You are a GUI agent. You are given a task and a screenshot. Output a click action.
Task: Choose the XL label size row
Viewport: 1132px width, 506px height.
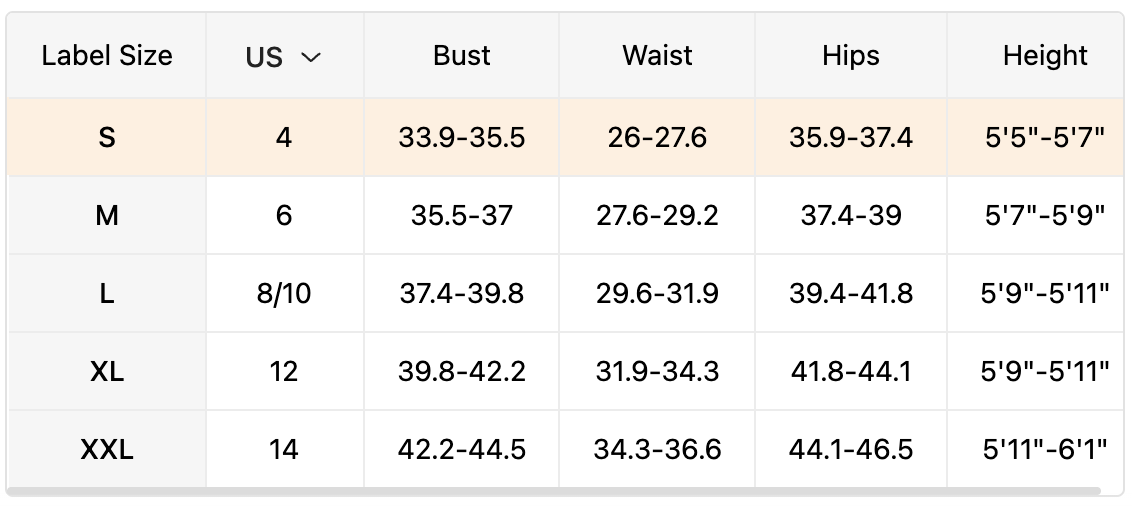(107, 371)
